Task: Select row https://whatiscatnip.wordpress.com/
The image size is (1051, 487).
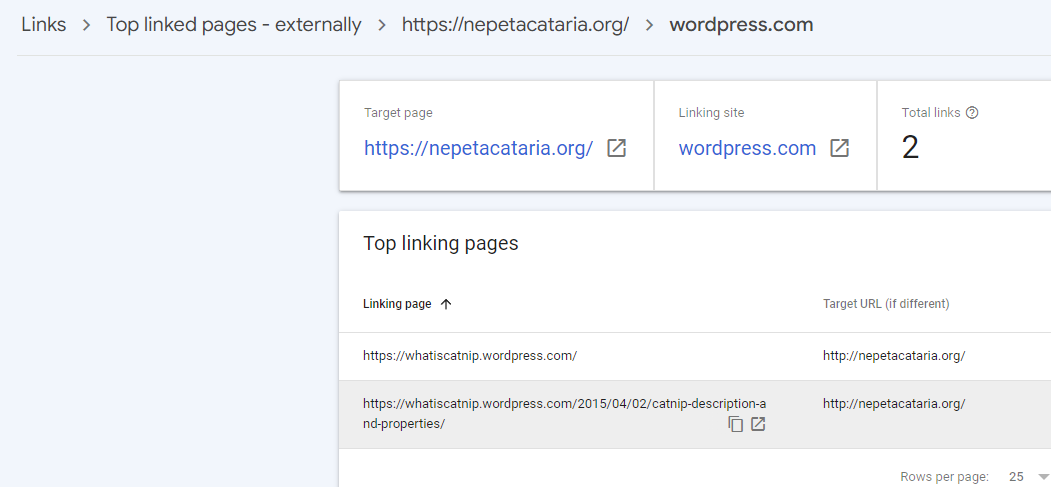Action: tap(695, 356)
